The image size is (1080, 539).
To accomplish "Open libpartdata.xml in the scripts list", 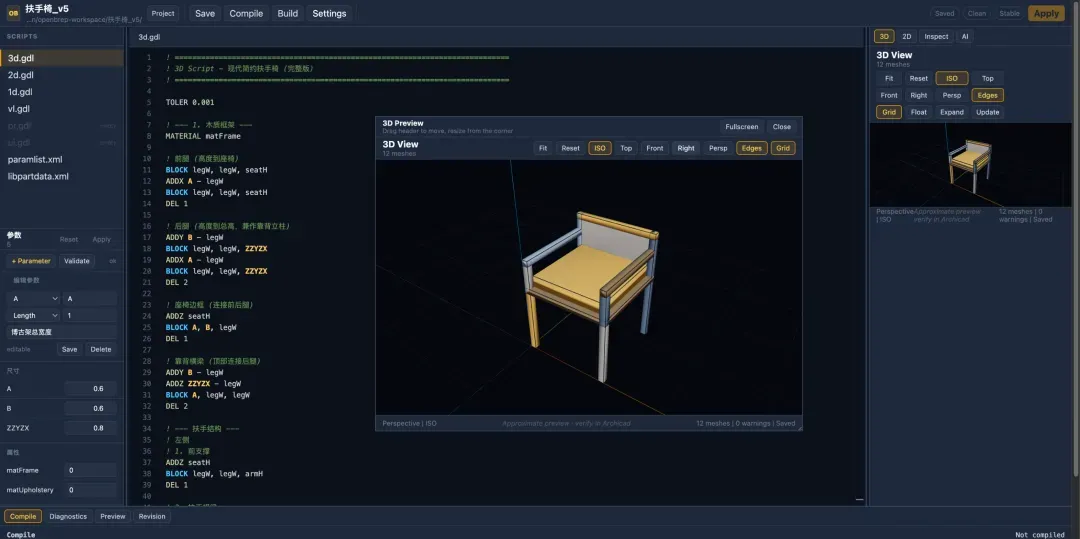I will point(62,176).
